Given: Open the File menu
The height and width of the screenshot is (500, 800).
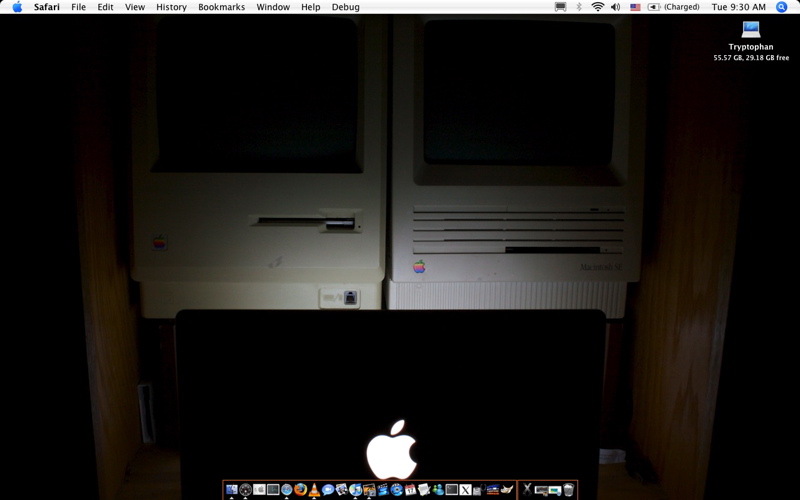Looking at the screenshot, I should [x=78, y=7].
